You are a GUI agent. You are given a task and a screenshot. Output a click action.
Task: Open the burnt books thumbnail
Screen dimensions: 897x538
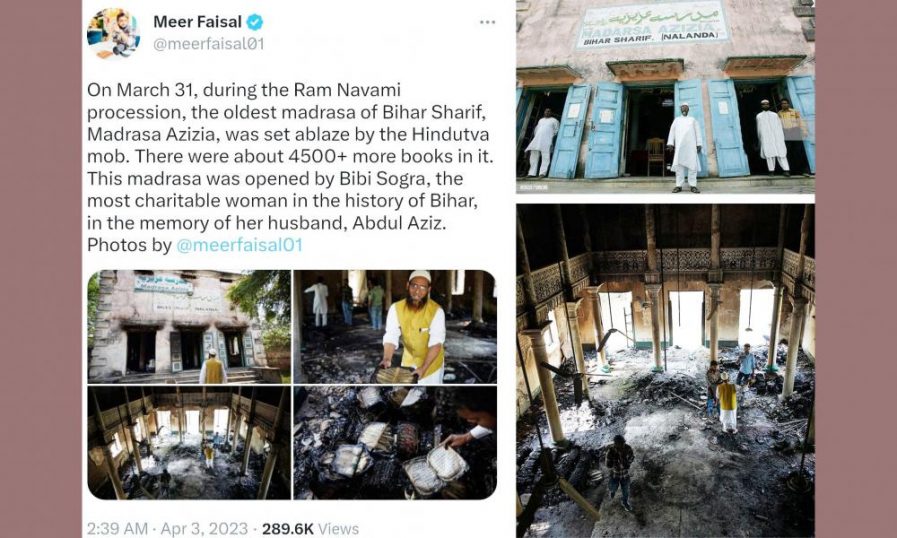(395, 443)
